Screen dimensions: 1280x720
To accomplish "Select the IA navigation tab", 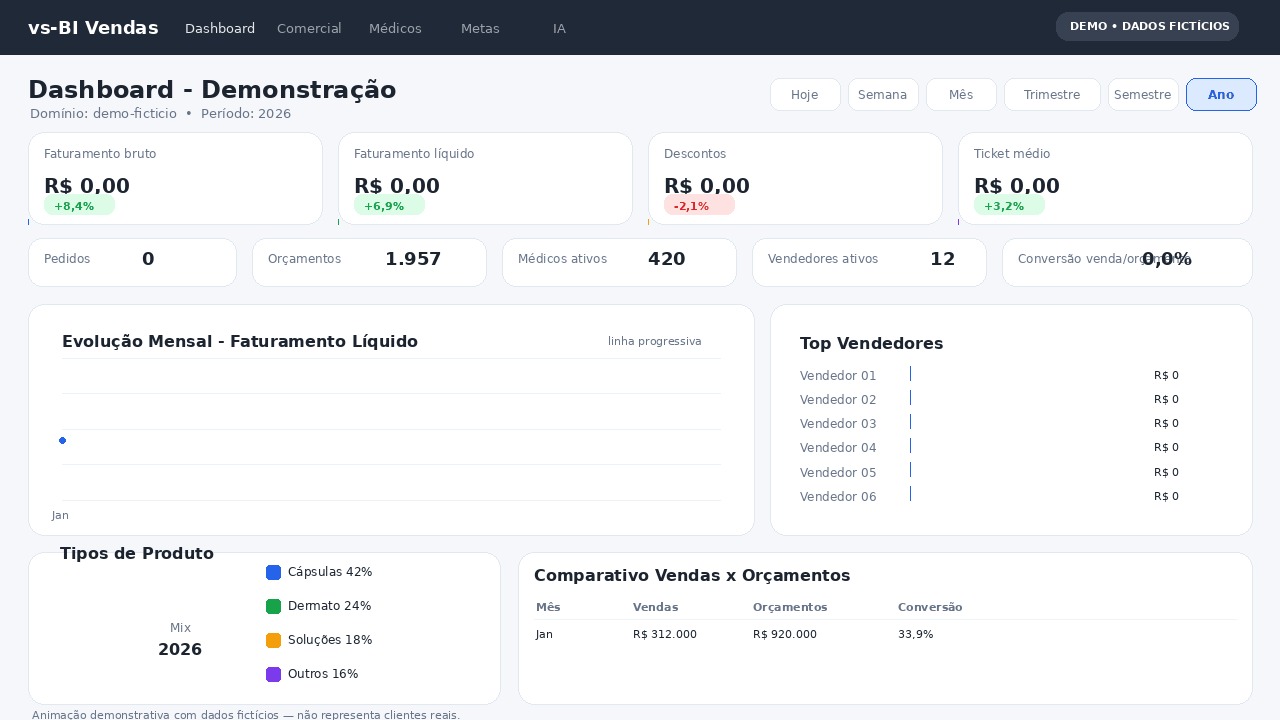I will tap(559, 28).
